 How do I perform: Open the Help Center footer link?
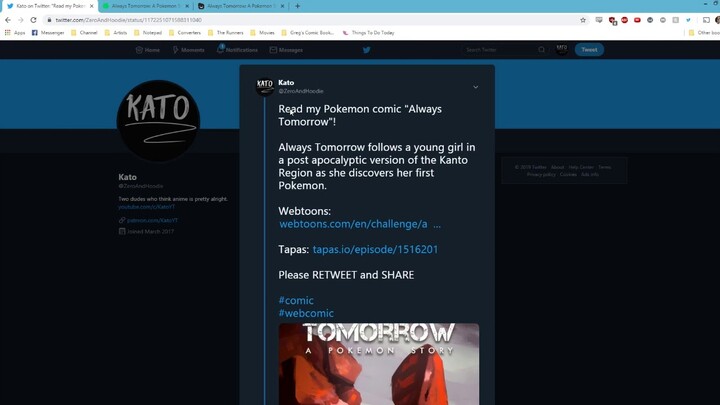[x=581, y=167]
